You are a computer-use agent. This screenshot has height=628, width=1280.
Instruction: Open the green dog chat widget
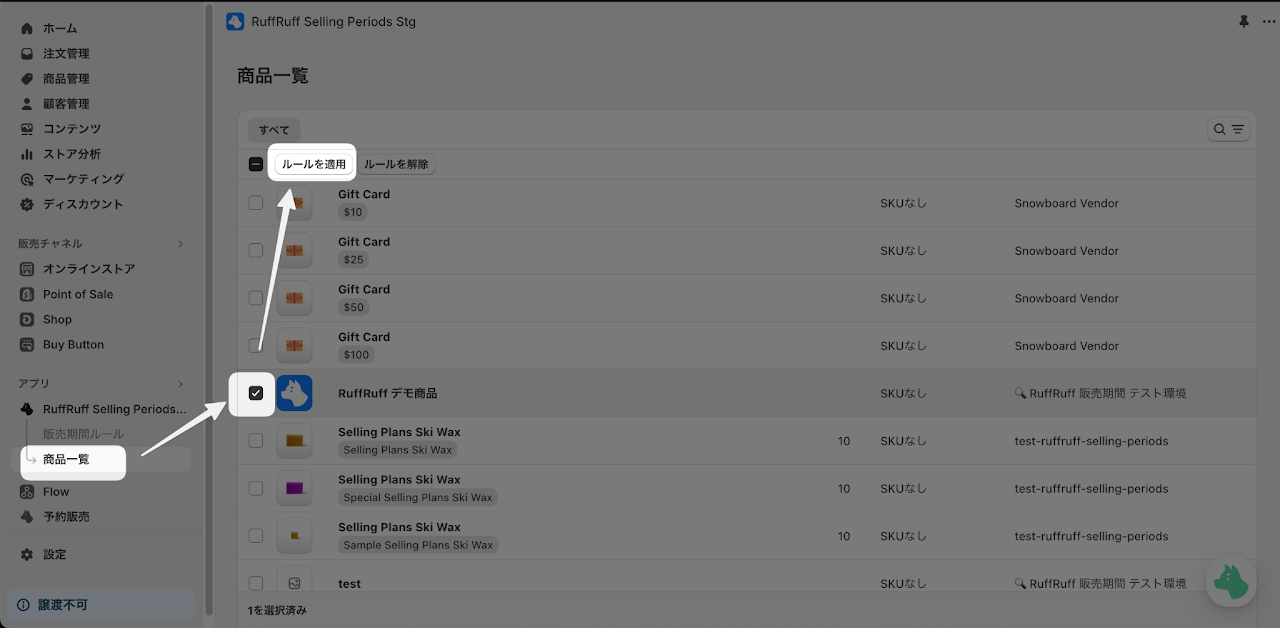1231,582
